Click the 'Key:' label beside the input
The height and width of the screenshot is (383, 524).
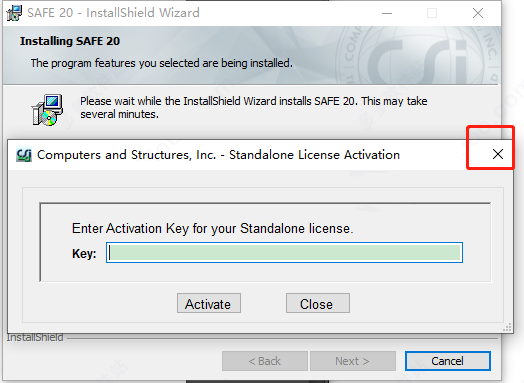[x=84, y=254]
